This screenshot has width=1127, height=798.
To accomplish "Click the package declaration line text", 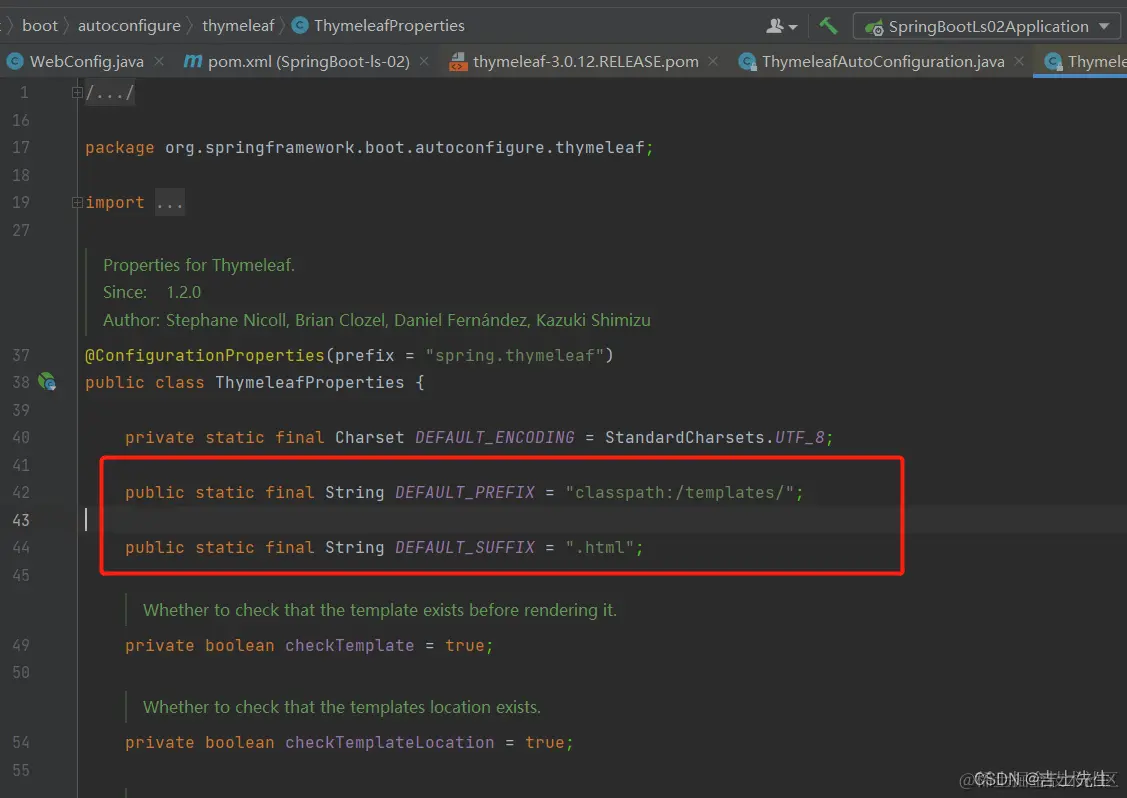I will tap(369, 147).
